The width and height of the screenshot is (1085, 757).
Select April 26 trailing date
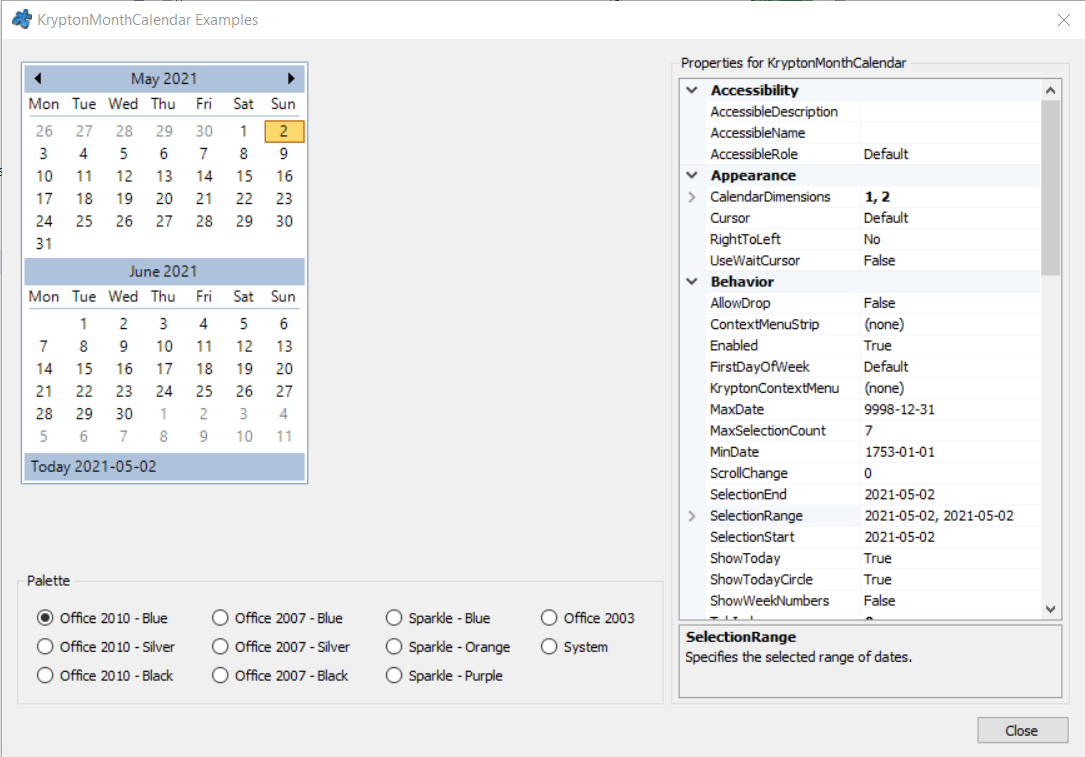[44, 131]
